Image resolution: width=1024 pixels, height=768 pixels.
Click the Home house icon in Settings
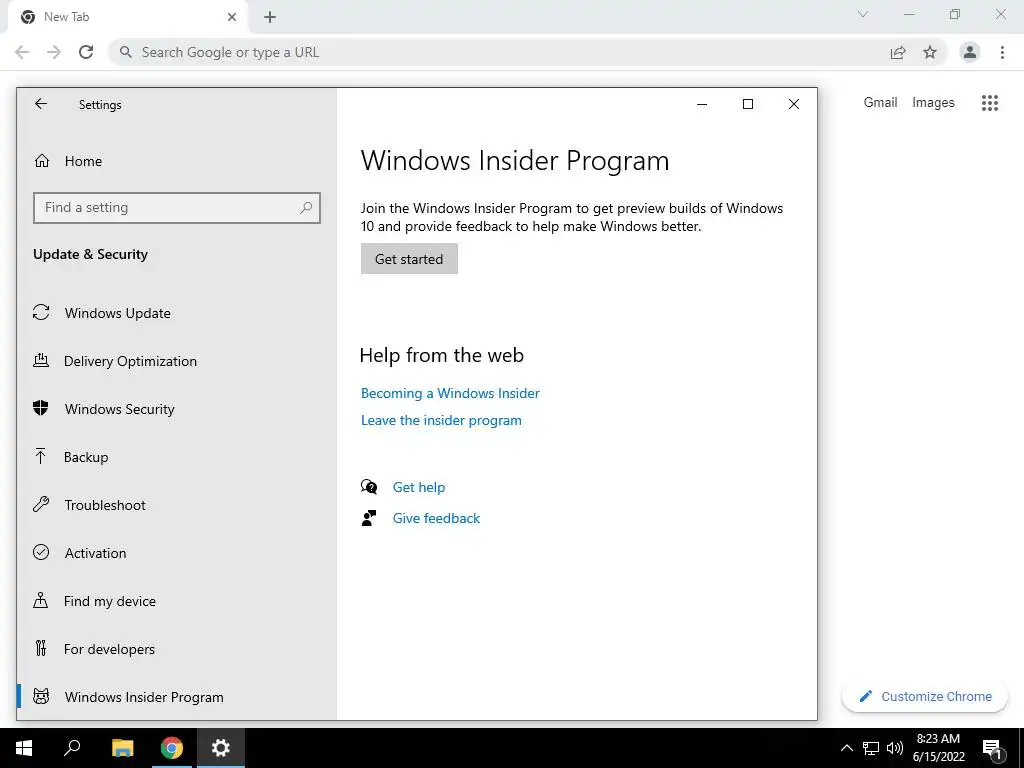42,161
